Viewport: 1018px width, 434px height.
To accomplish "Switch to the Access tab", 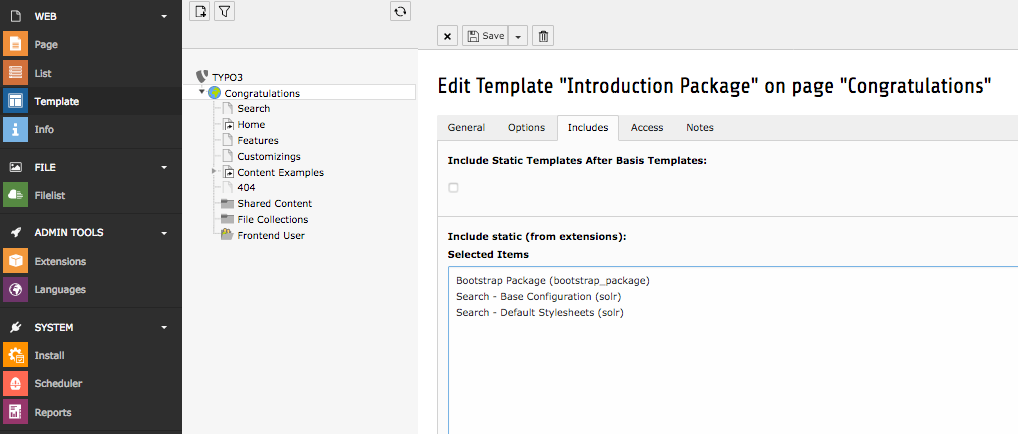I will (646, 128).
